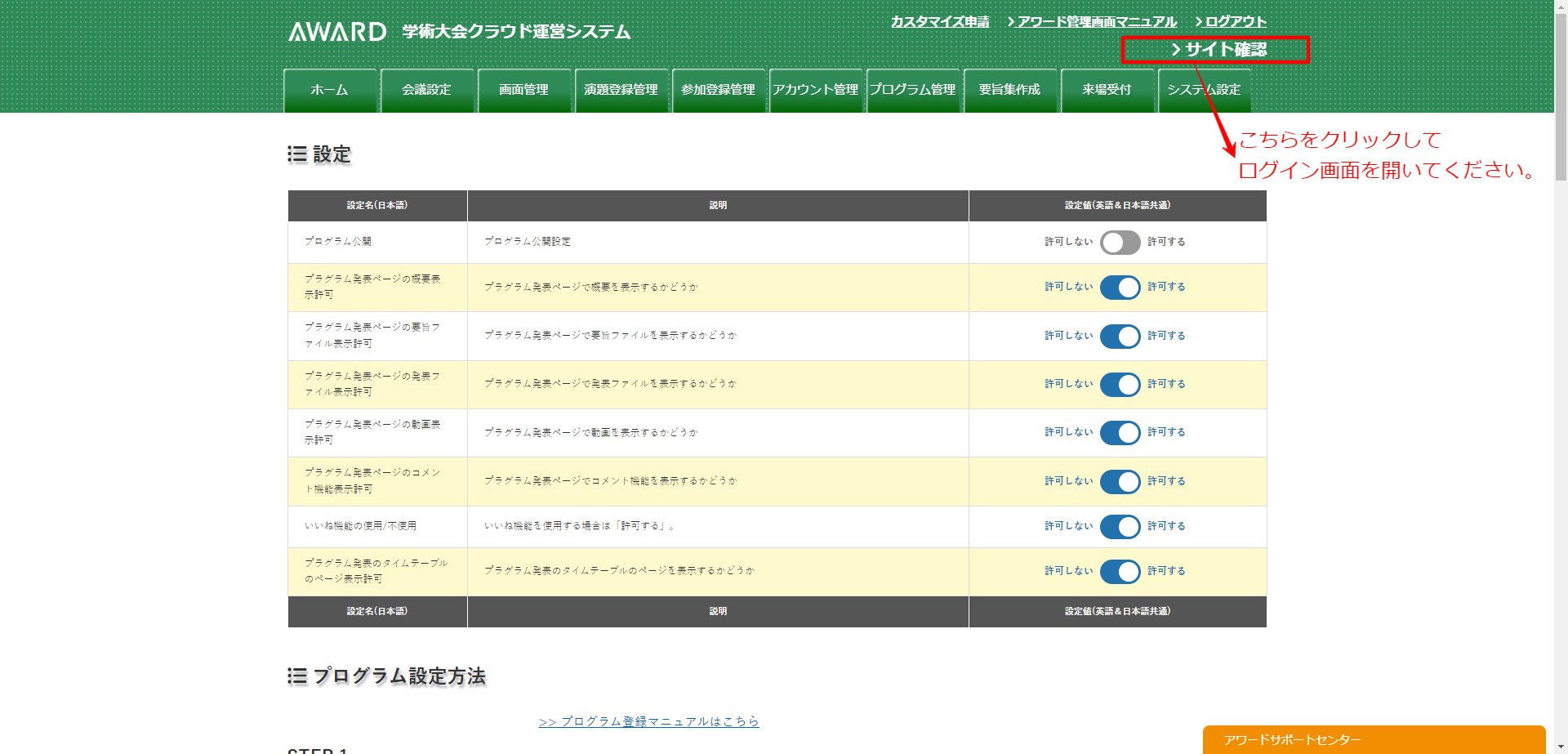Click the list icon beside 設定 heading

tap(297, 154)
